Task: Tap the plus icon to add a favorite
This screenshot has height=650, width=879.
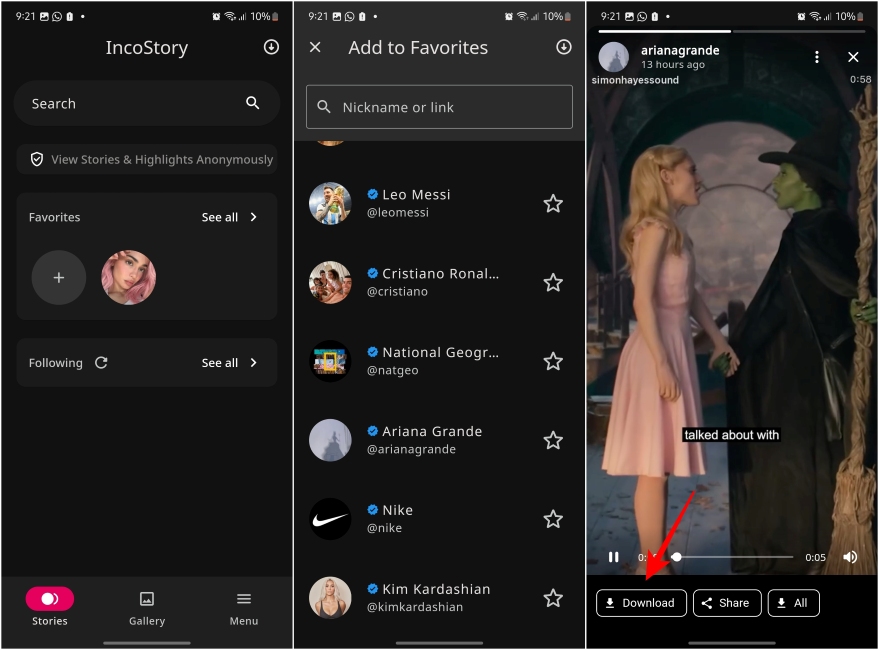Action: click(x=58, y=278)
